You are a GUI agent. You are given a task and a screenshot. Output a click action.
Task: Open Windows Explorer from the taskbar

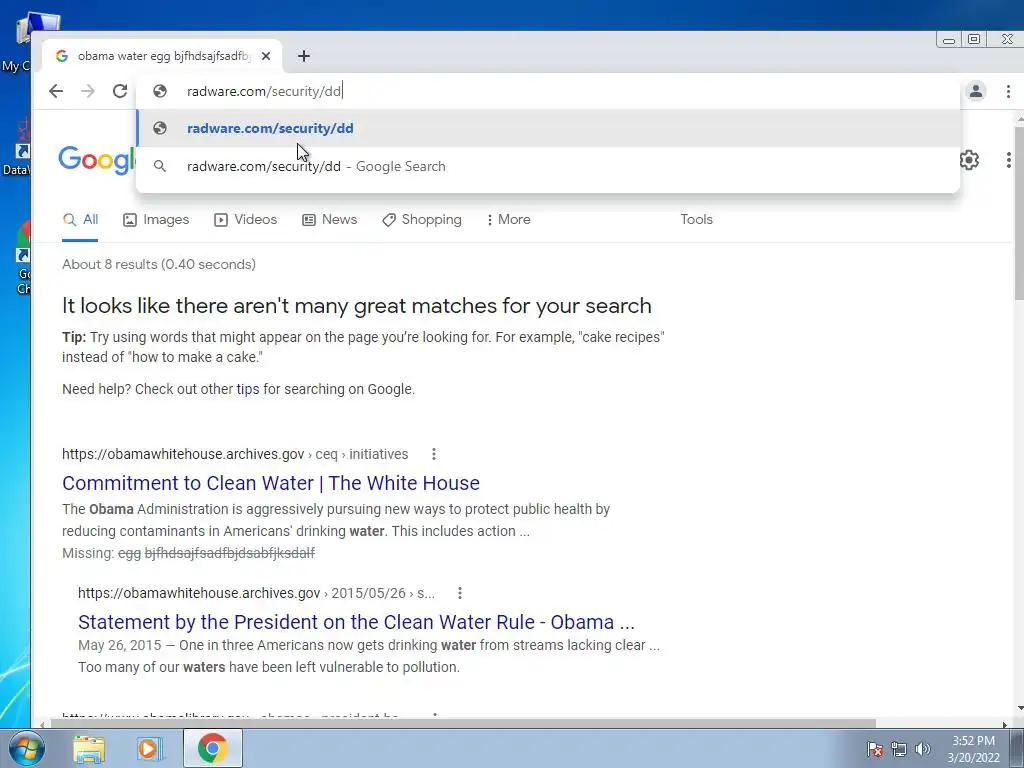[89, 748]
